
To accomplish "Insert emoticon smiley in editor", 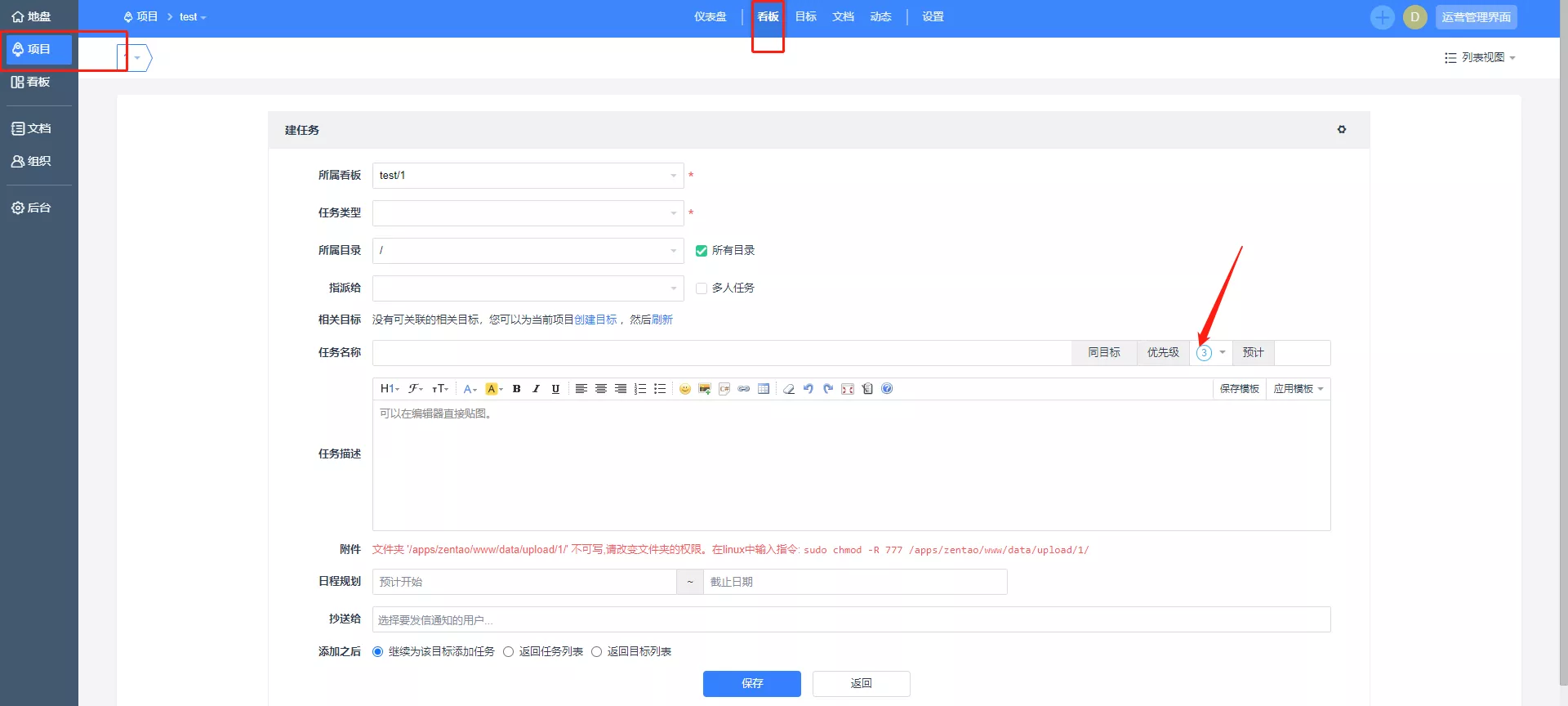I will point(685,389).
